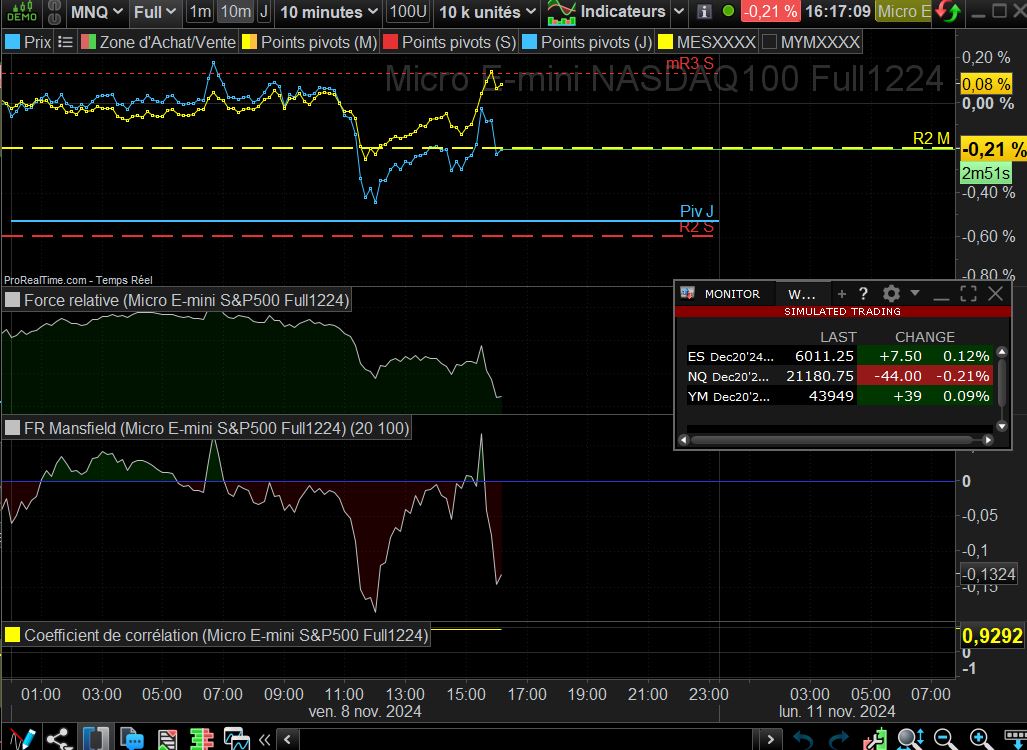1027x750 pixels.
Task: Click Monitor's horizontal scrollbar right arrow
Action: pyautogui.click(x=988, y=440)
